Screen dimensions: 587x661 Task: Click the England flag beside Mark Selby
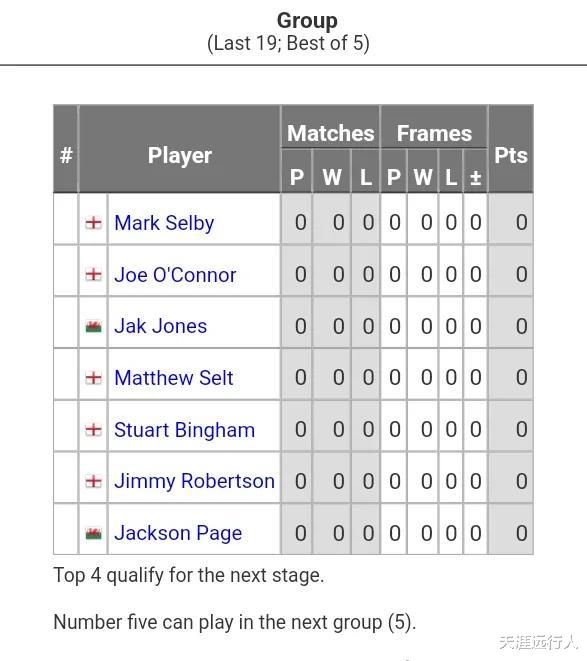pyautogui.click(x=93, y=223)
